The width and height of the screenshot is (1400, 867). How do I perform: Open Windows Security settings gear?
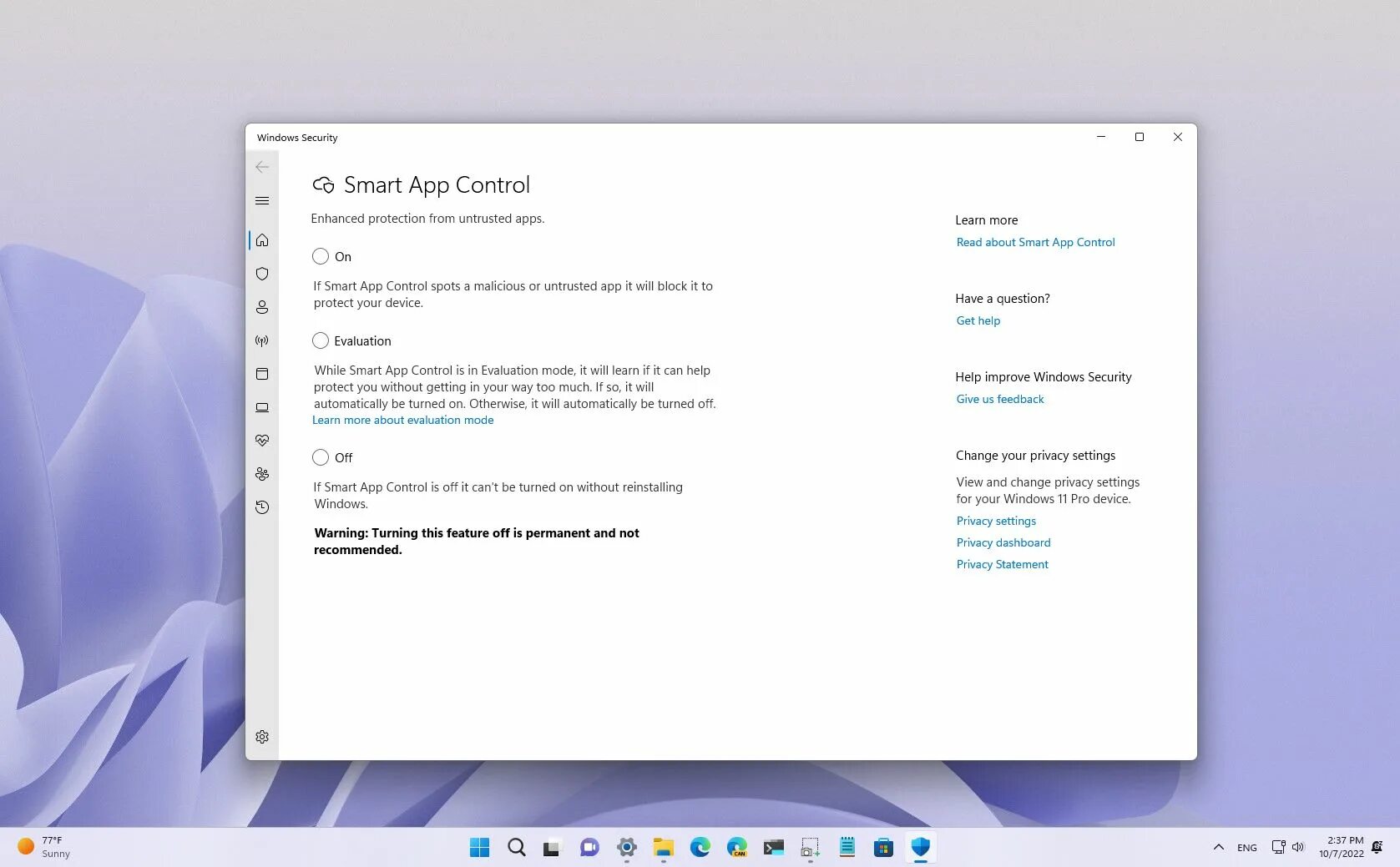pos(262,737)
